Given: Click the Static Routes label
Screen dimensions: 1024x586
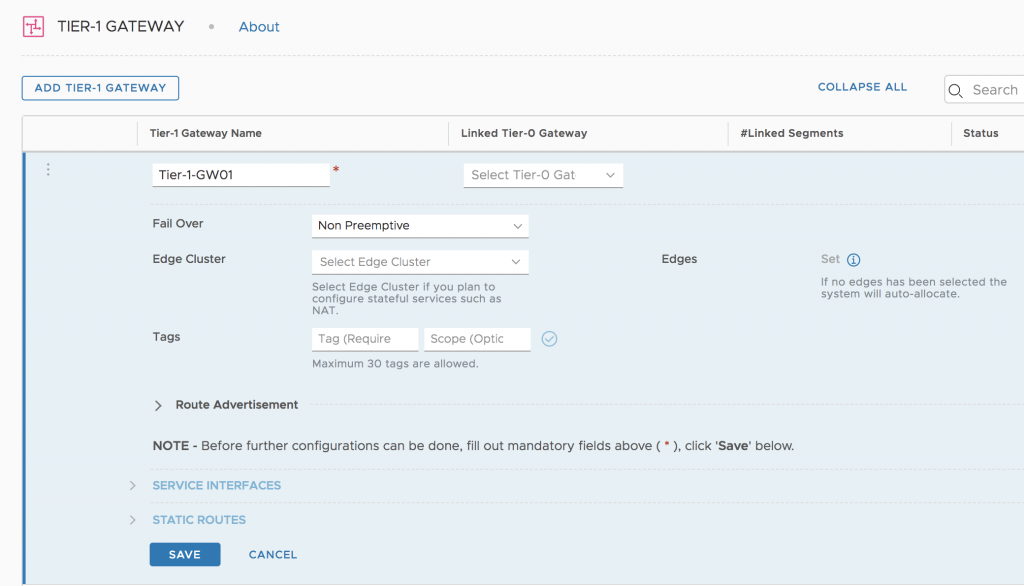Looking at the screenshot, I should [x=199, y=520].
